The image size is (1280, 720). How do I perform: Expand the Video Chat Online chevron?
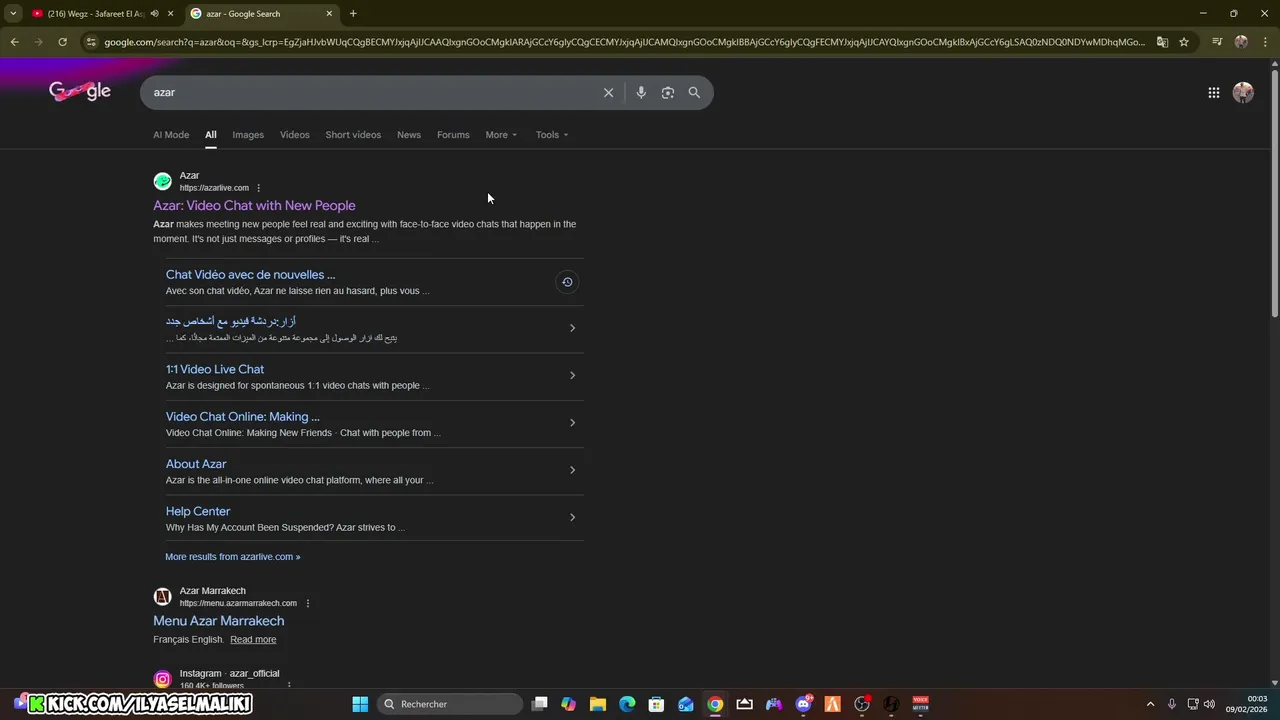[x=572, y=422]
